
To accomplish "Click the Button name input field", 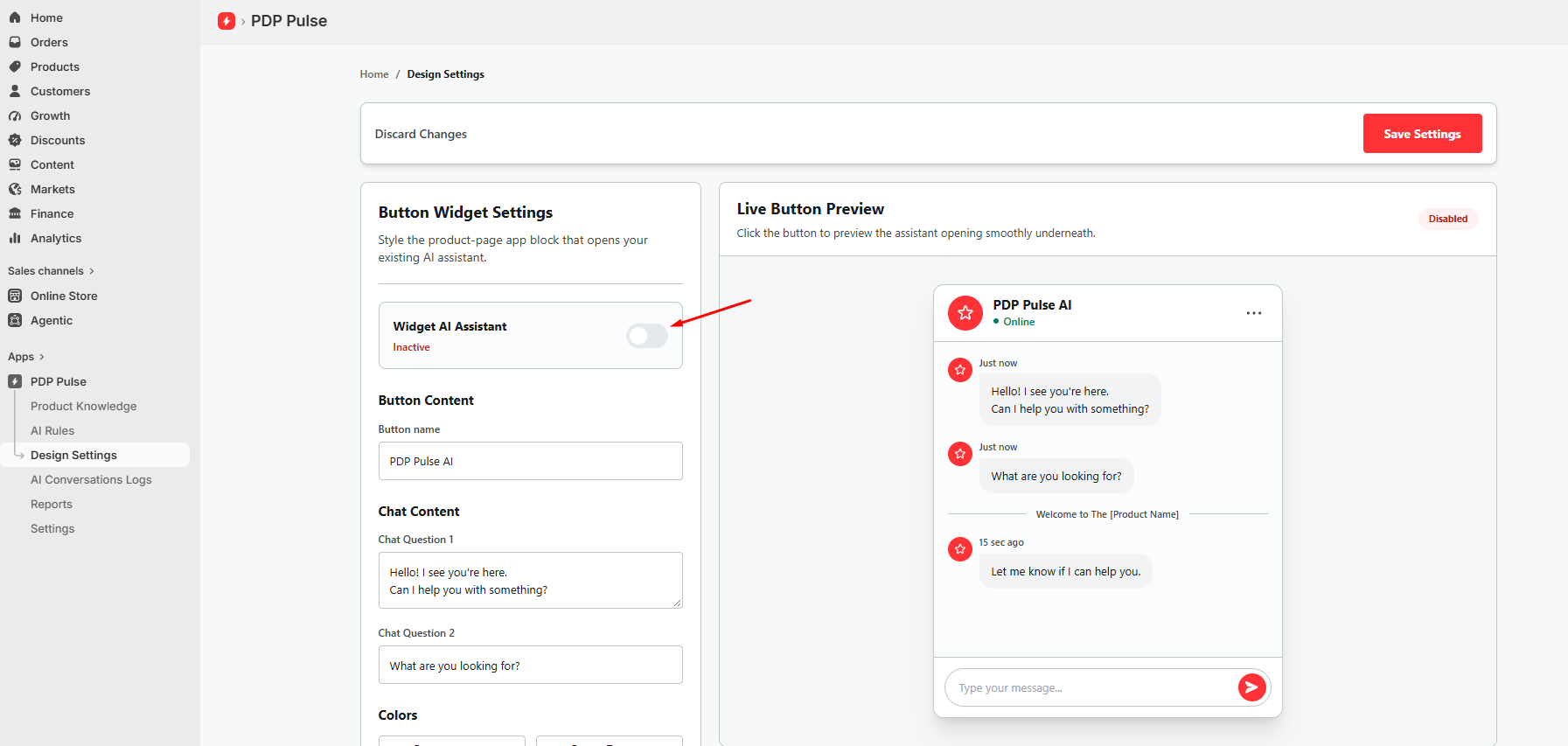I will 531,461.
